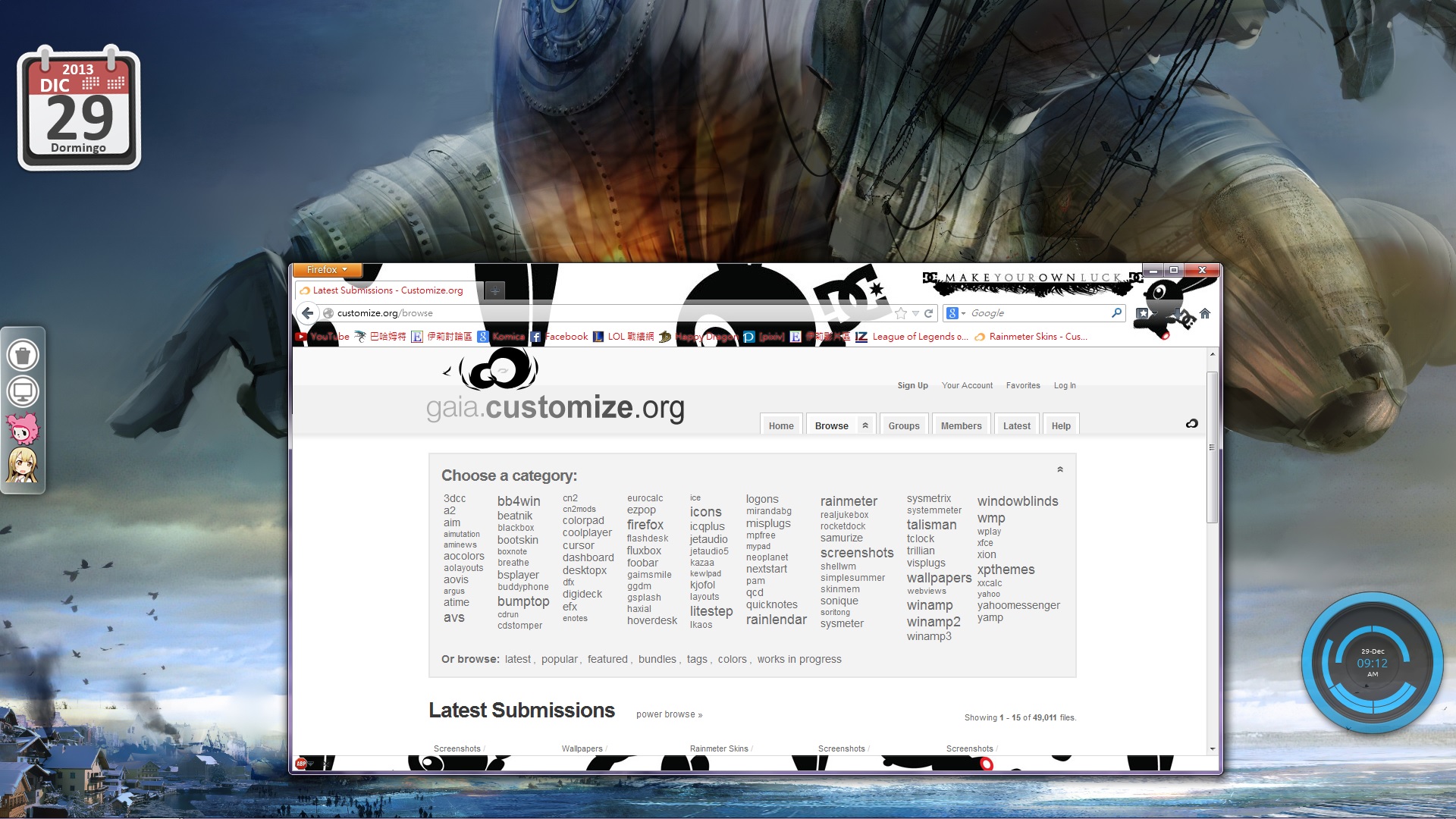Go back with the browser back arrow
Screen dimensions: 1456x819
[307, 312]
